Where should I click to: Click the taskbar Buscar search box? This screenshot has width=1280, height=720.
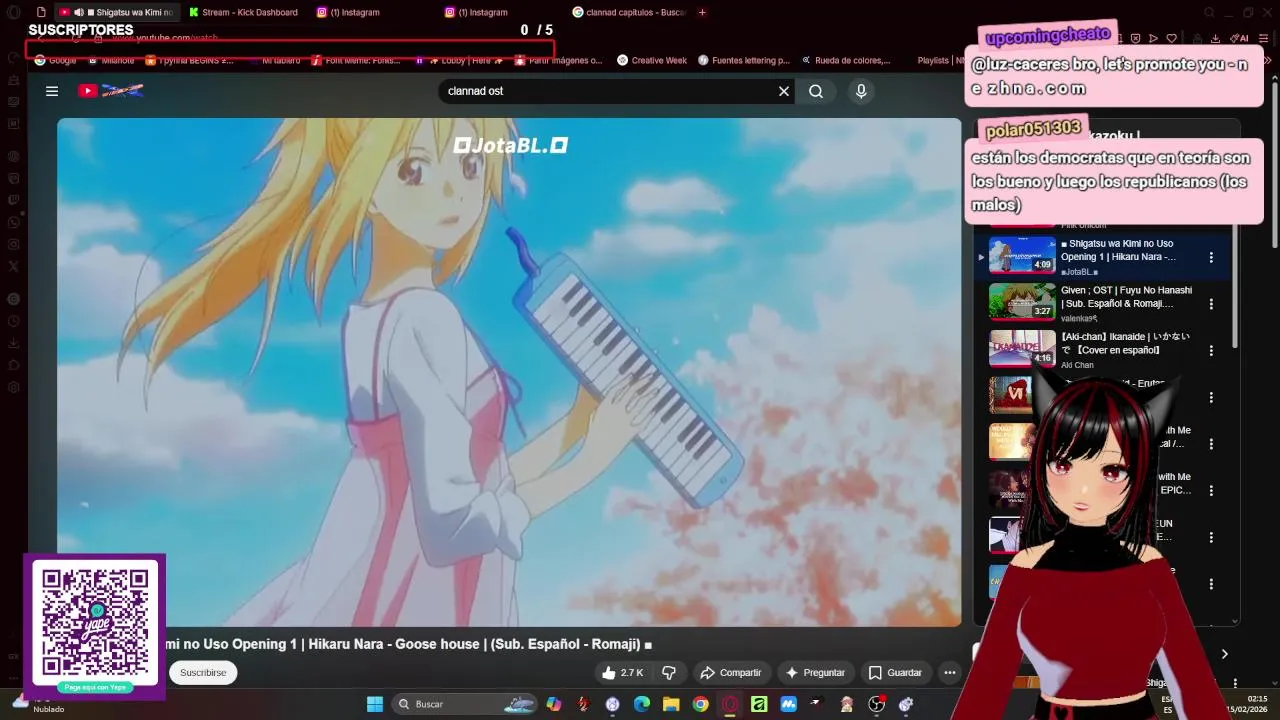coord(466,704)
